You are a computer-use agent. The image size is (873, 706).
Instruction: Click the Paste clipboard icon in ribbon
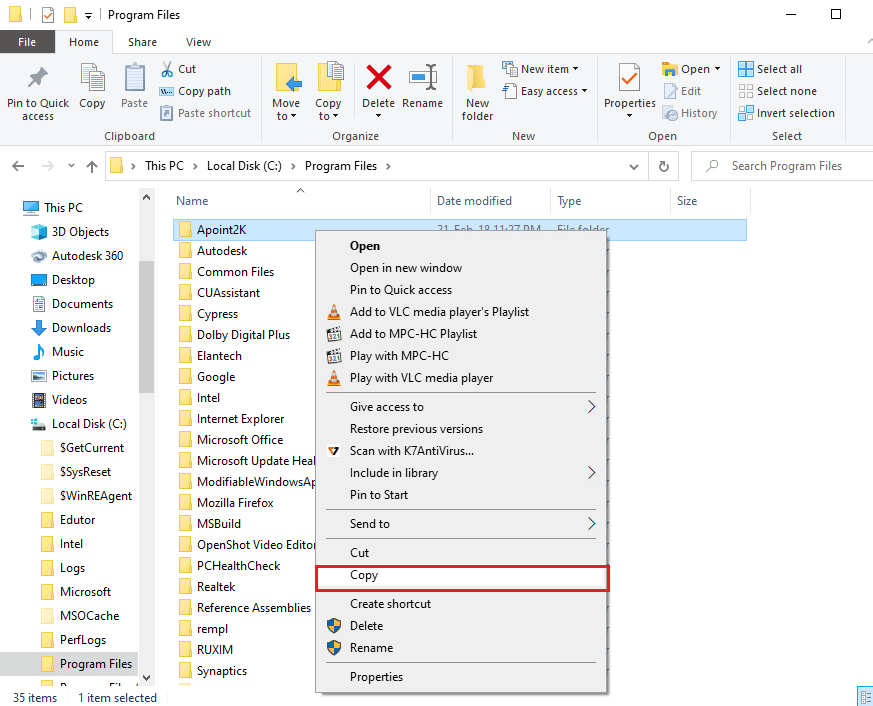pos(134,77)
